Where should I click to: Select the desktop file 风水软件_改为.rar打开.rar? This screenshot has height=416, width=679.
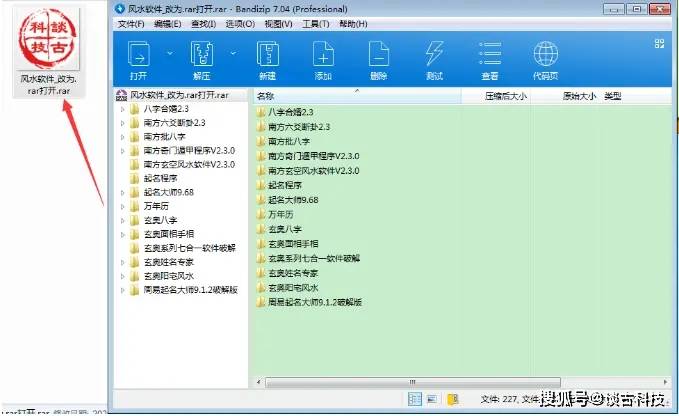tap(48, 52)
